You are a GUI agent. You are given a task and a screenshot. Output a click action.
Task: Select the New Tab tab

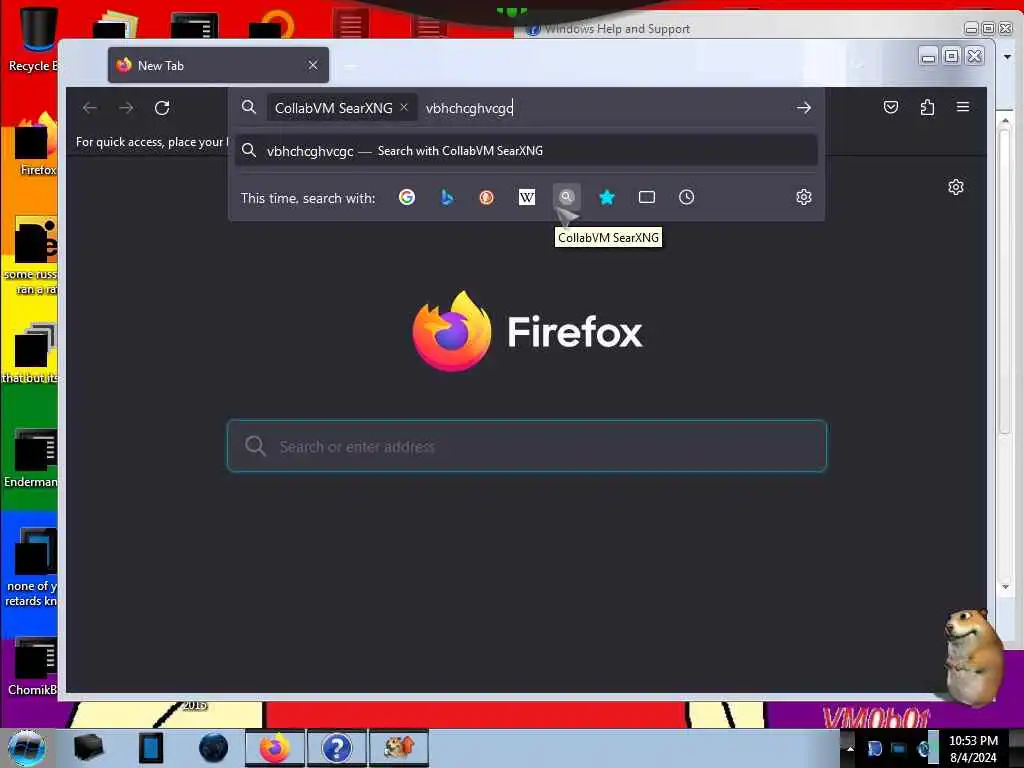click(218, 65)
